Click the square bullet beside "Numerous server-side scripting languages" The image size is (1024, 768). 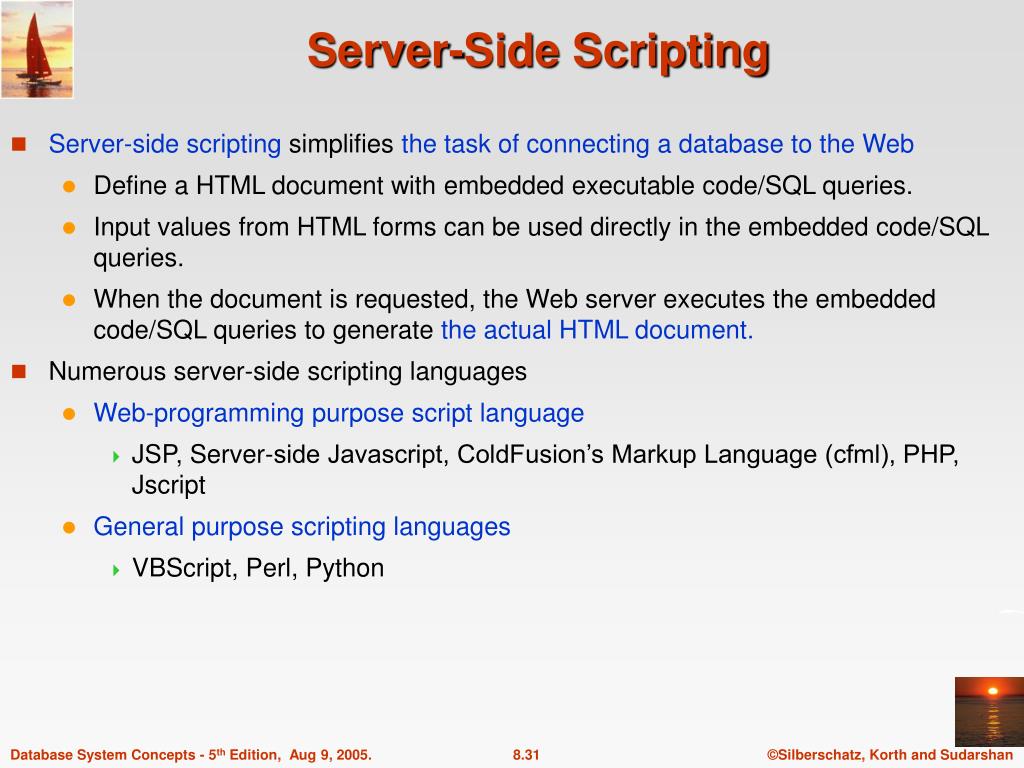(x=18, y=372)
